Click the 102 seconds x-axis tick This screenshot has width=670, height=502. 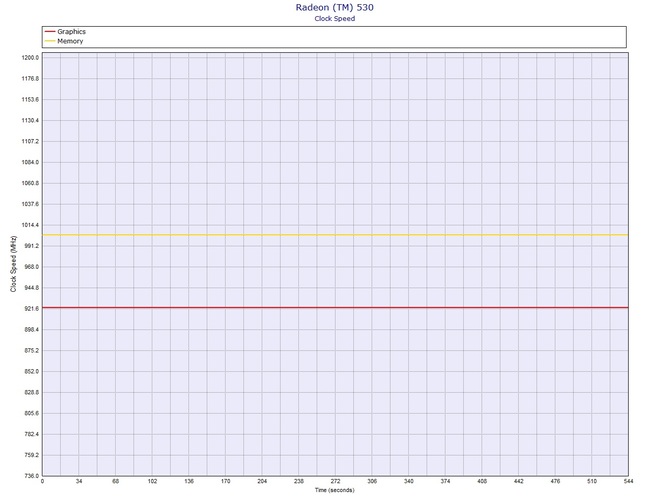coord(152,481)
